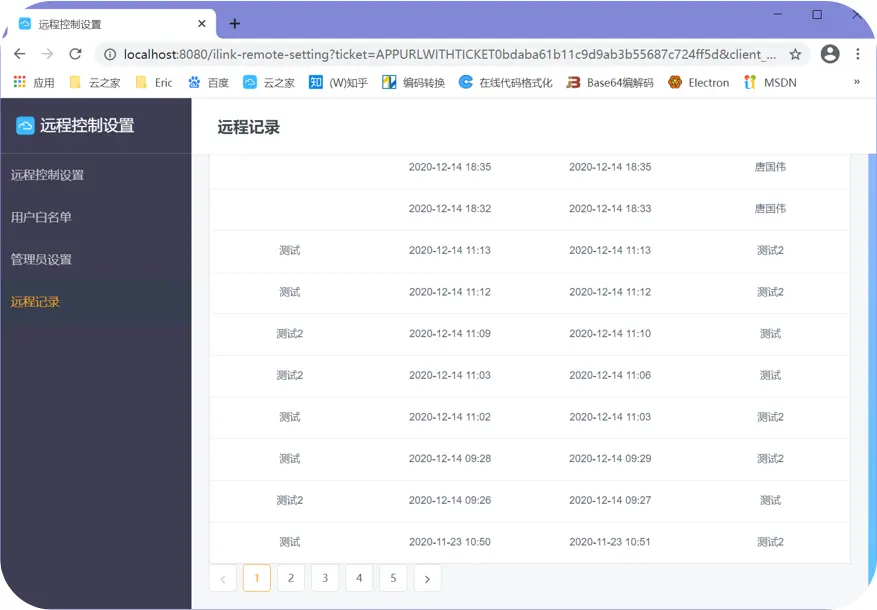The width and height of the screenshot is (877, 610).
Task: Click end time 2020-12-14 09:29
Action: (x=610, y=458)
